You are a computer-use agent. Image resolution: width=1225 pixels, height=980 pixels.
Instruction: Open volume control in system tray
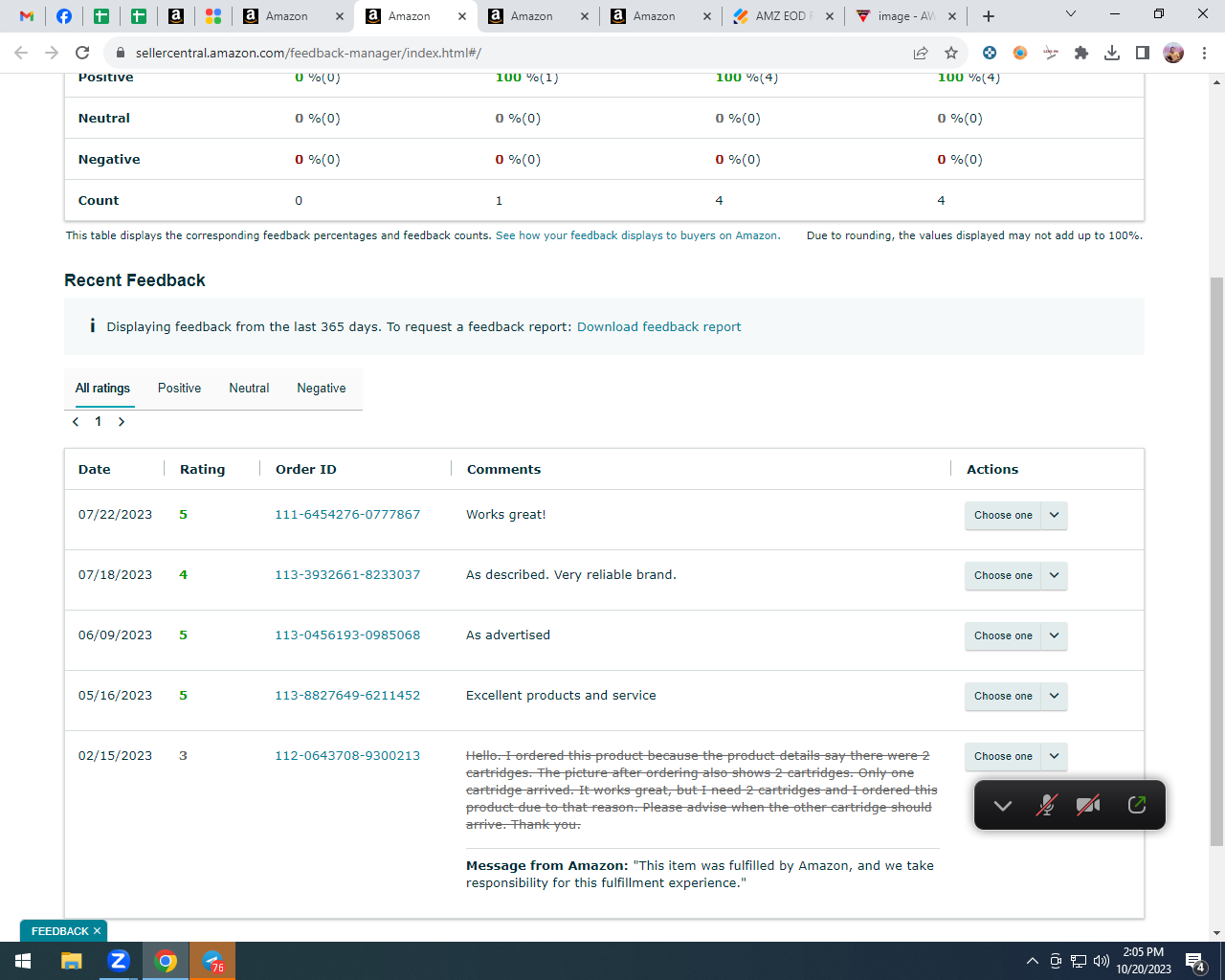click(1101, 961)
